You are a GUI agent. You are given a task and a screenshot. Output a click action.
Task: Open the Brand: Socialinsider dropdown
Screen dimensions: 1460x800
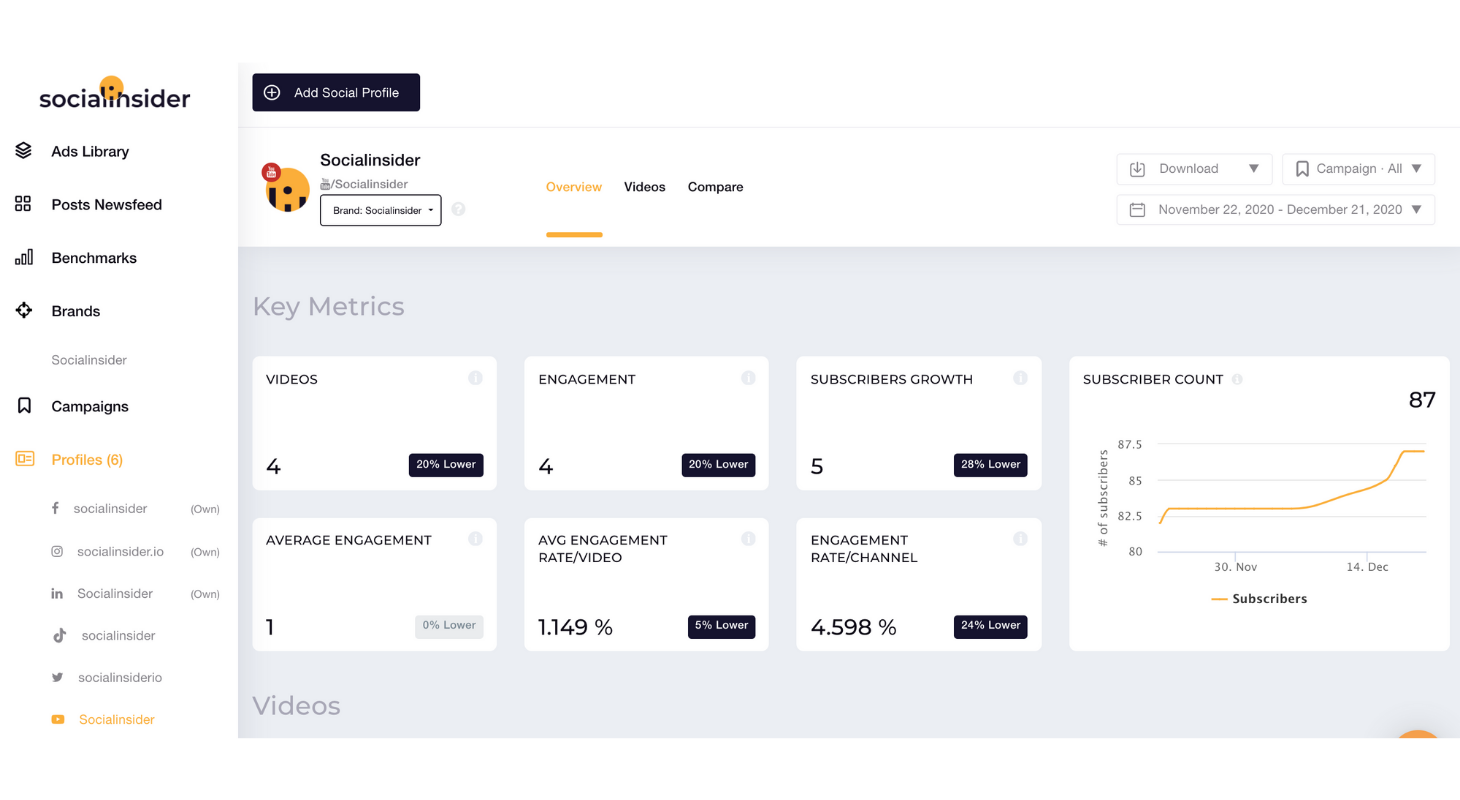(x=381, y=210)
